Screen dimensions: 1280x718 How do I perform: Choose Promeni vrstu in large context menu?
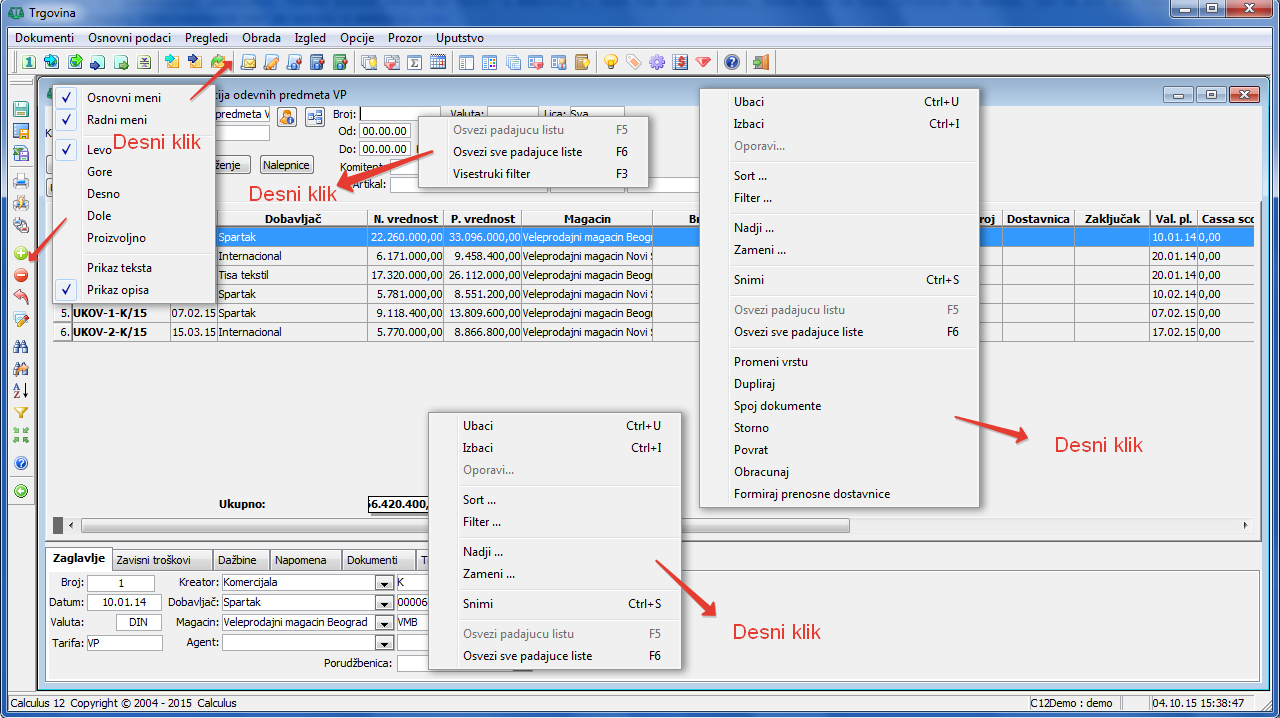click(839, 362)
